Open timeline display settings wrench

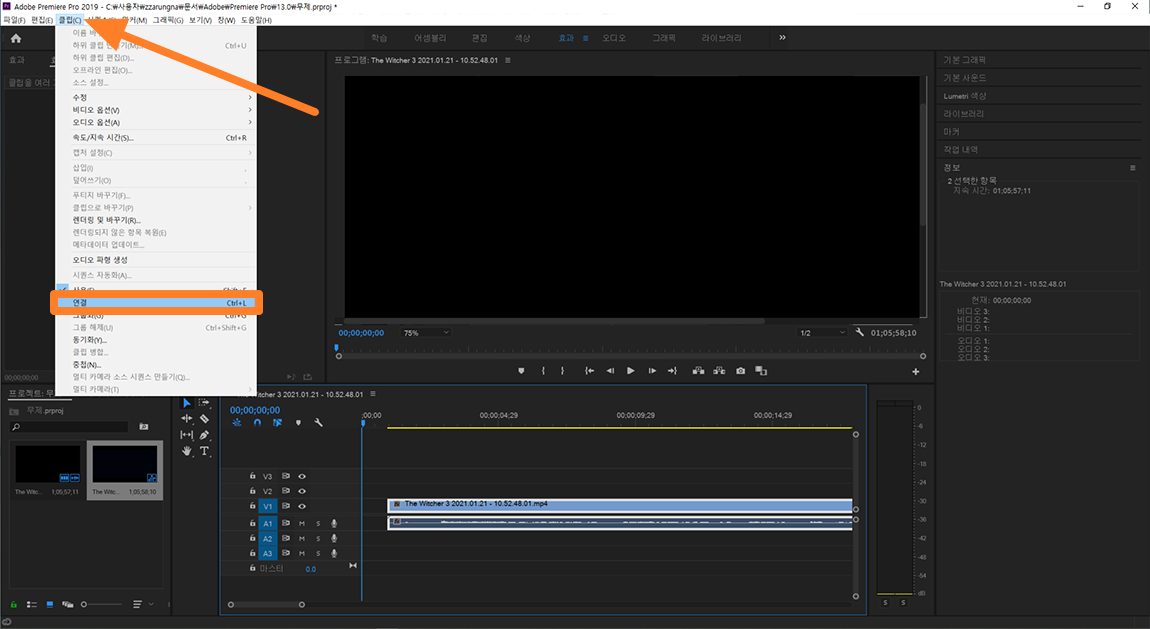coord(318,422)
